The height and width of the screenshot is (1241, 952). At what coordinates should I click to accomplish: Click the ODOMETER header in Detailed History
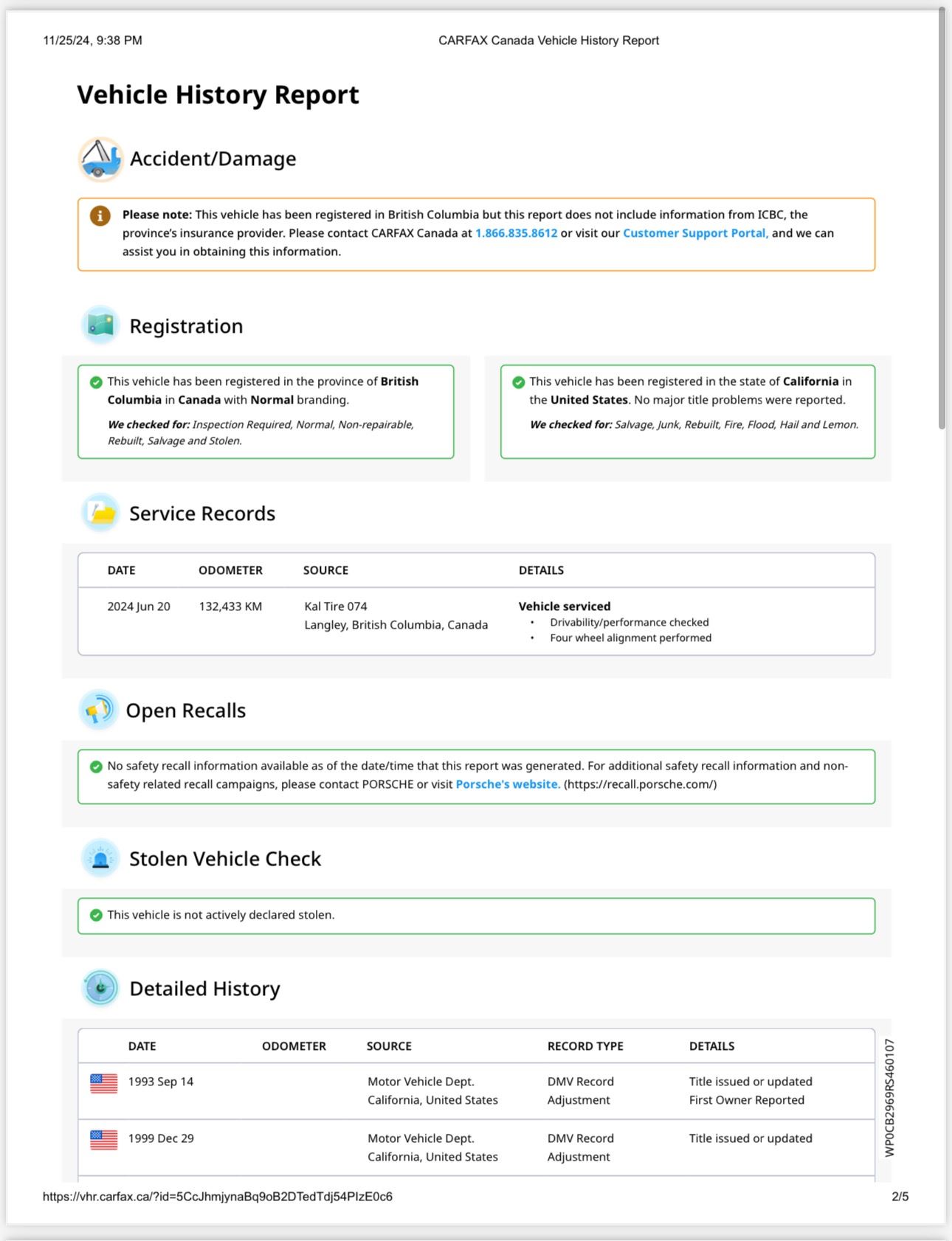point(294,1046)
